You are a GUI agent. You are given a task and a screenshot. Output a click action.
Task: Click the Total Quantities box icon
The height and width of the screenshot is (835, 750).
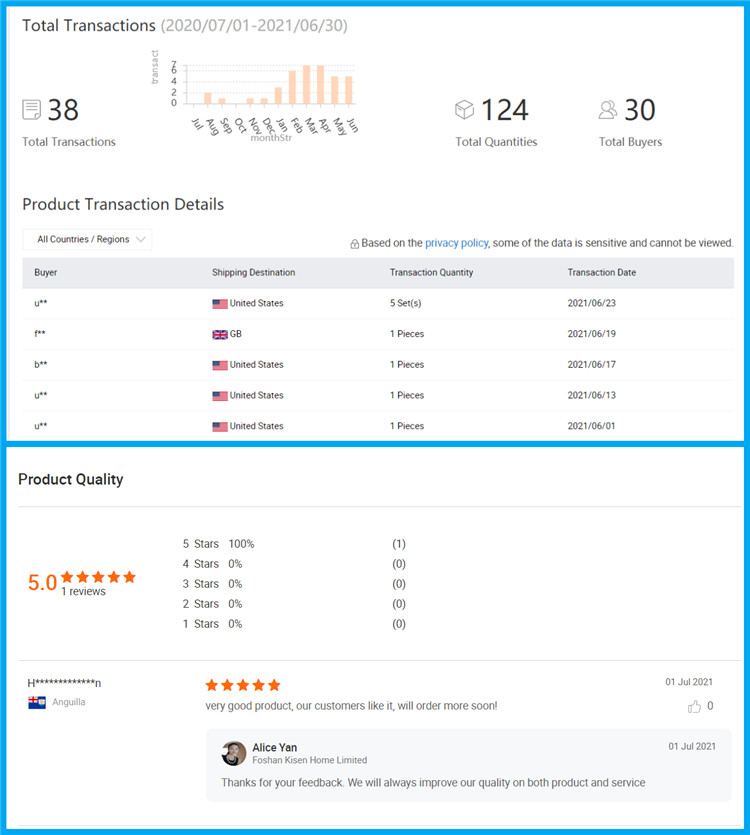464,109
